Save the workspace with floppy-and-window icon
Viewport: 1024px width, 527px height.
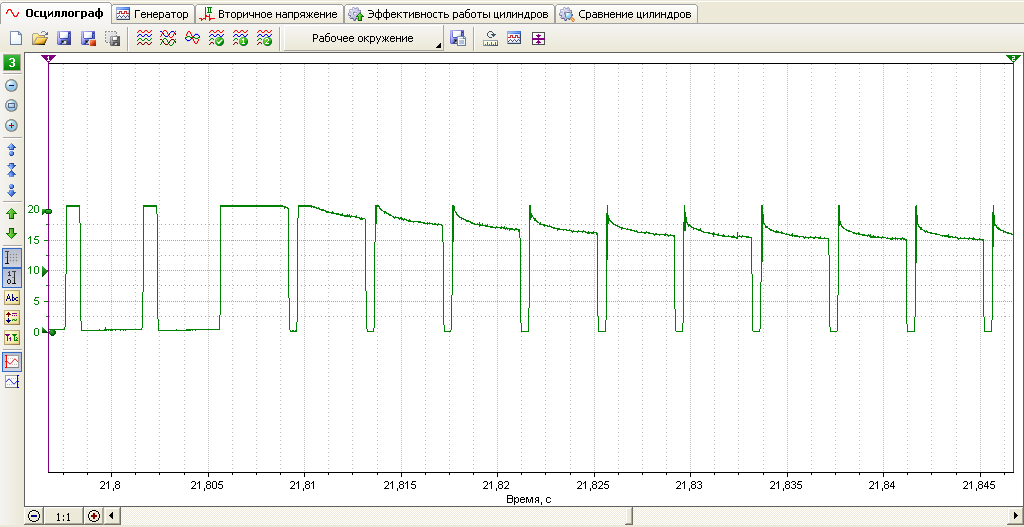(x=458, y=39)
